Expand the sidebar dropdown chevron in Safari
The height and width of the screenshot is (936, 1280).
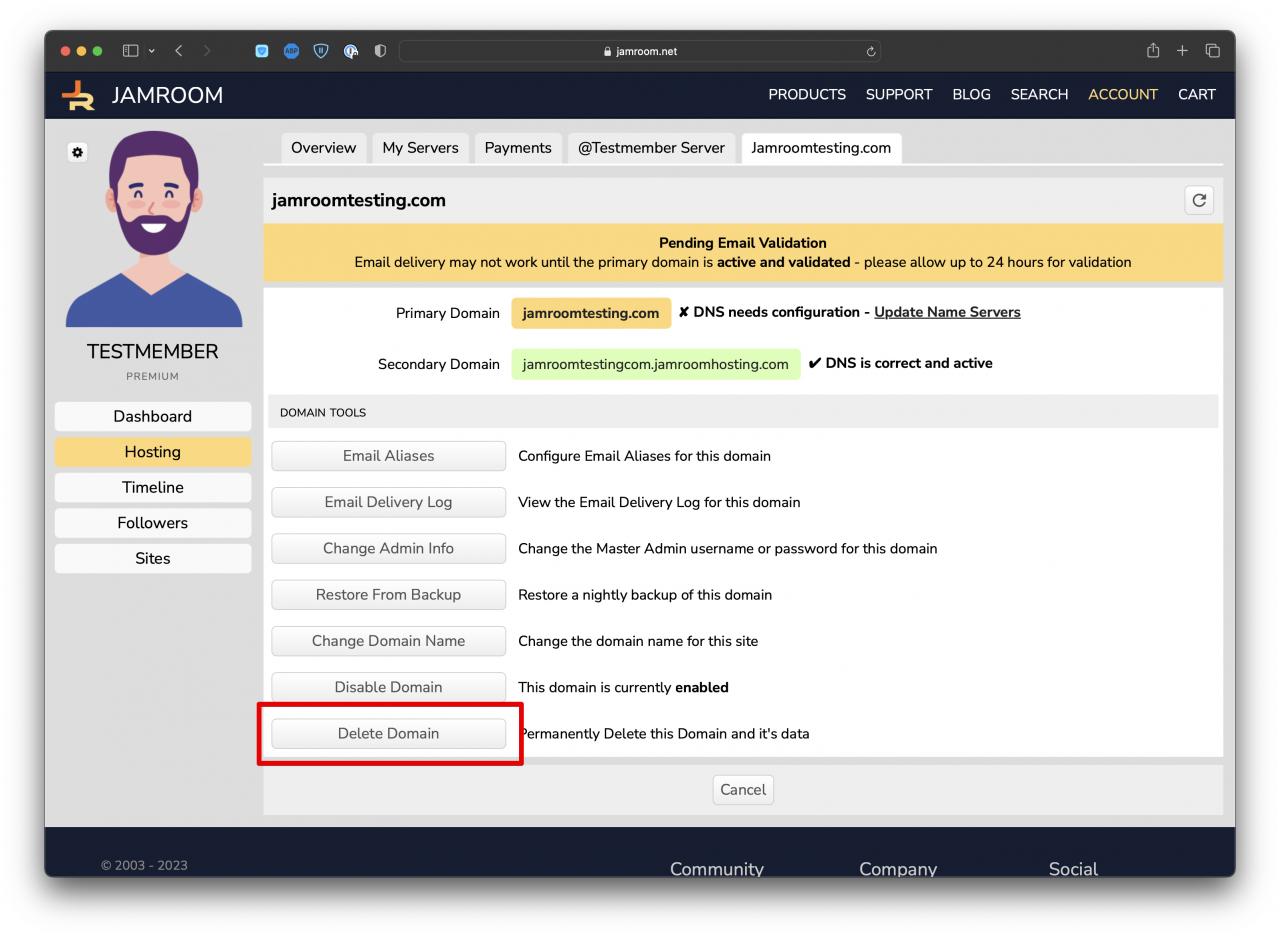(152, 51)
